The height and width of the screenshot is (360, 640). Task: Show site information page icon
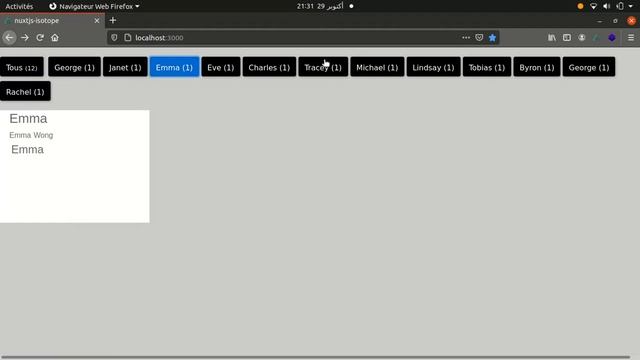click(x=128, y=38)
